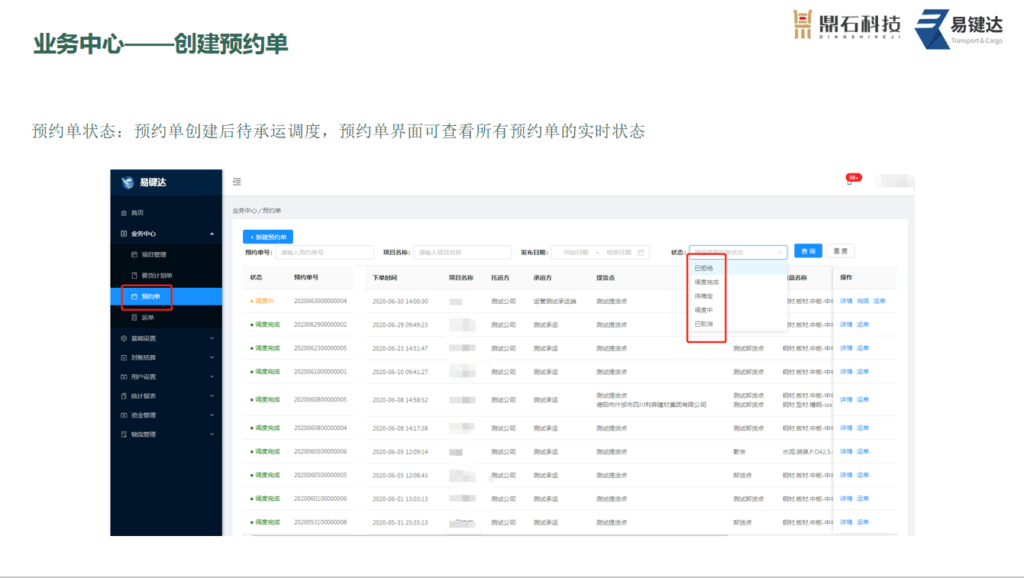Click 运单 link in 2020-06-23 14:51:47 row
The width and height of the screenshot is (1024, 578).
(863, 348)
